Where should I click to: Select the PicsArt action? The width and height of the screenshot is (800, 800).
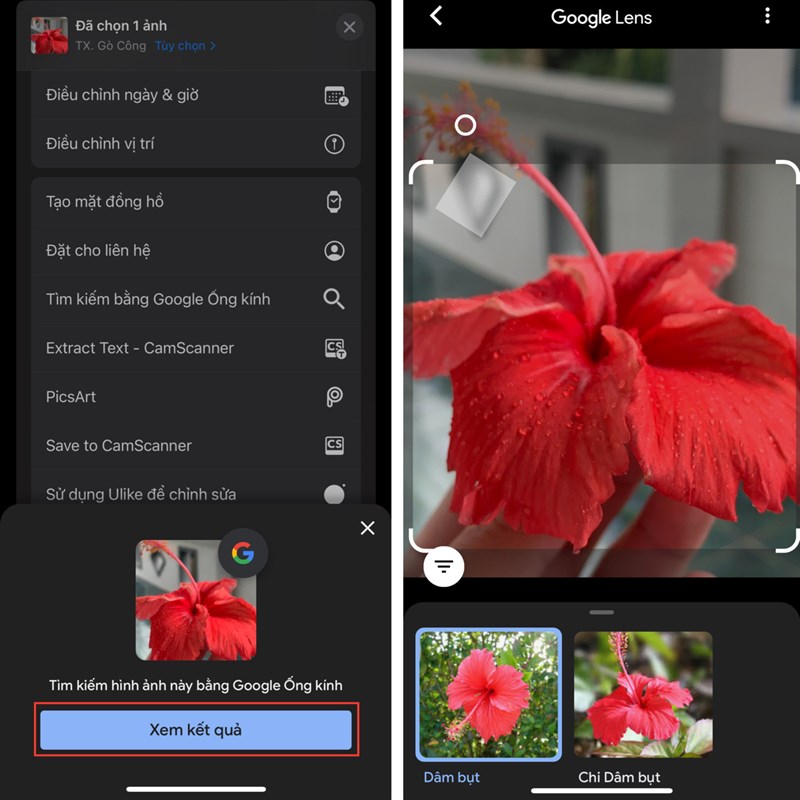click(x=196, y=396)
